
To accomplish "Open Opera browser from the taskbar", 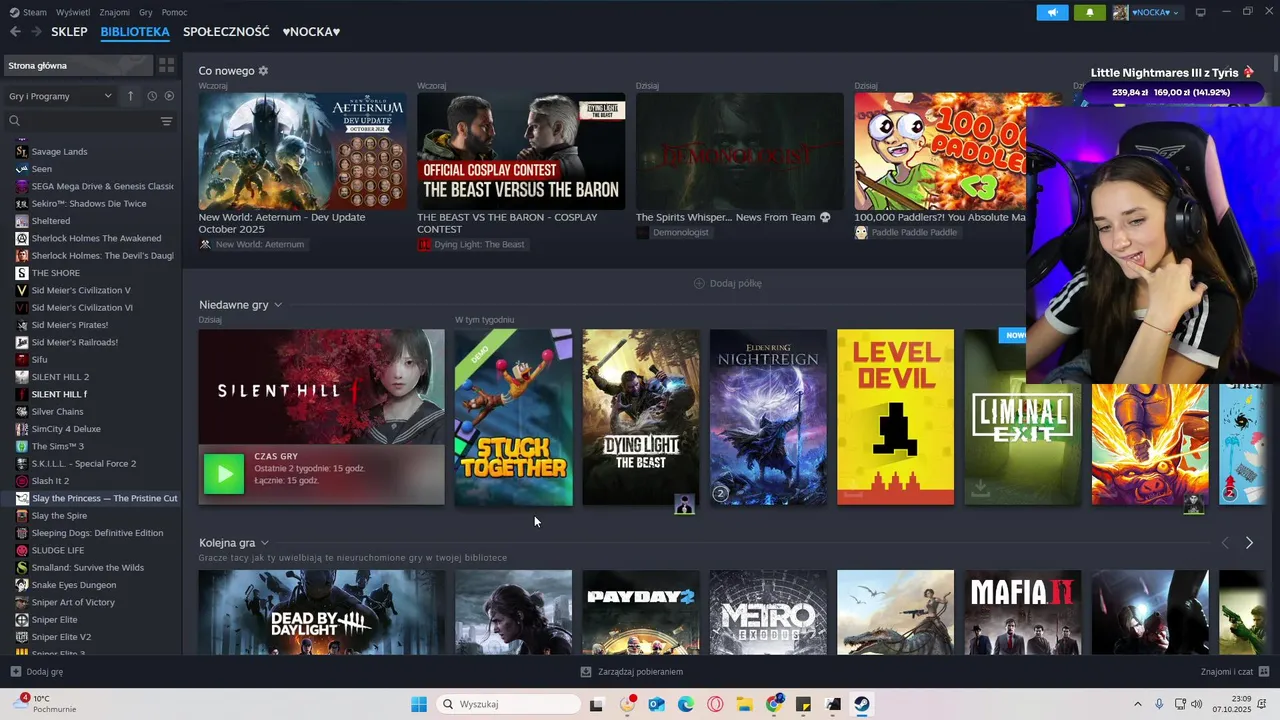I will pyautogui.click(x=715, y=704).
